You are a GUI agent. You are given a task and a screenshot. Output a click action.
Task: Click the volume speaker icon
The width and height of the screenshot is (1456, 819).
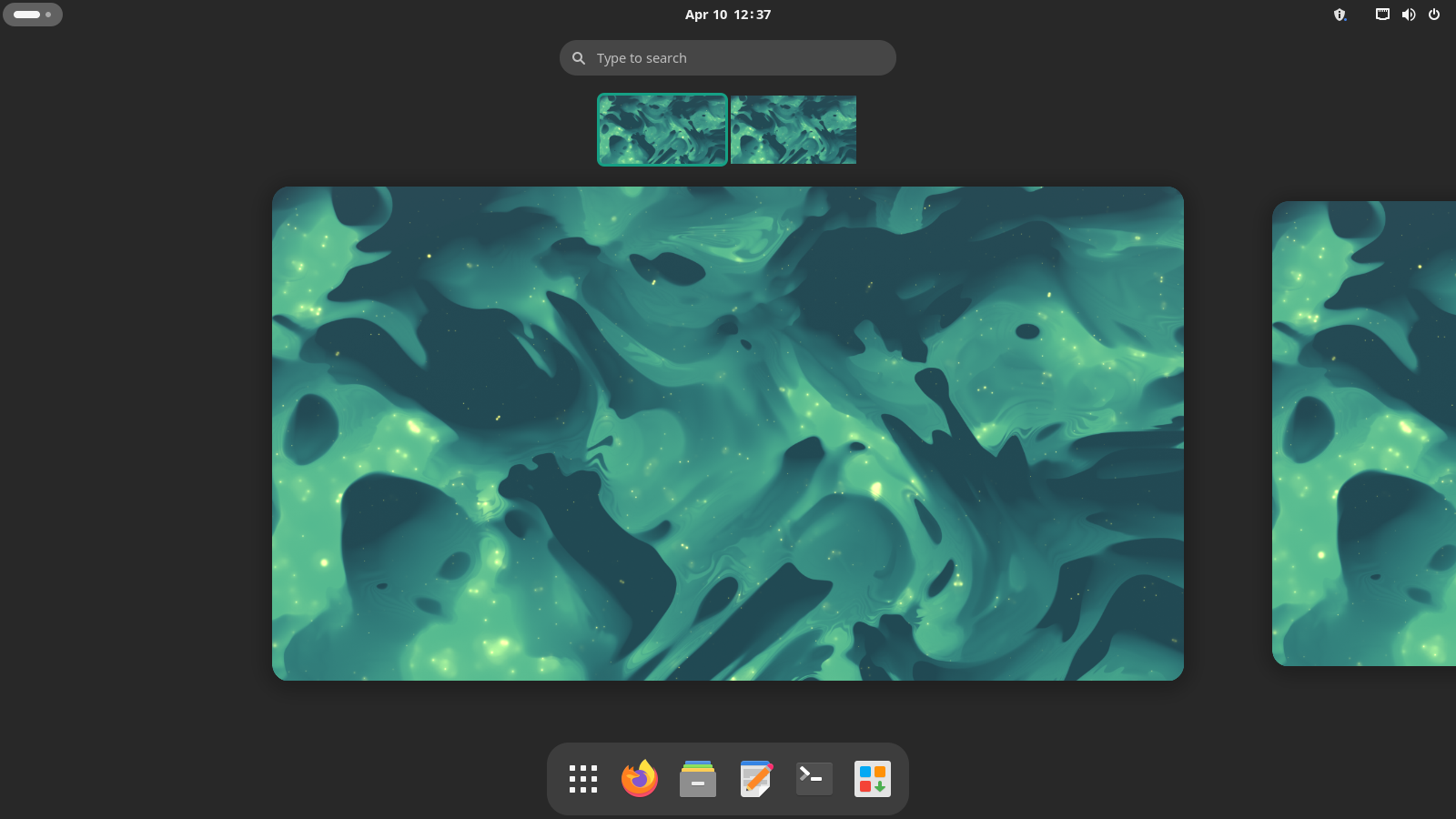(x=1409, y=15)
